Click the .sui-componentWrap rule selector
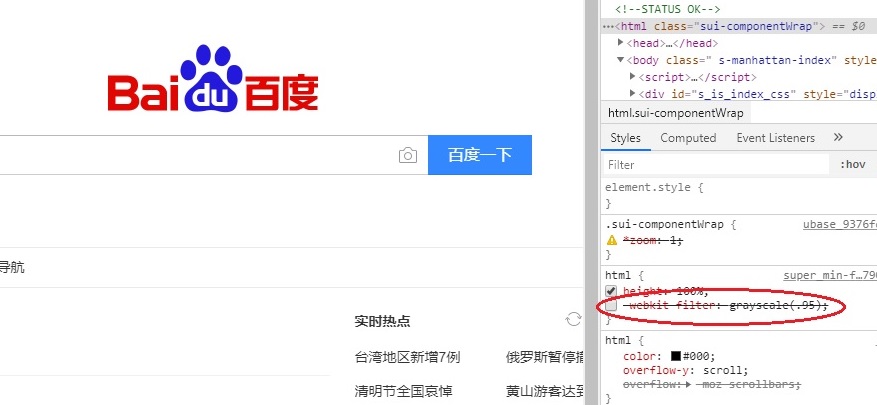Viewport: 877px width, 405px height. 664,224
